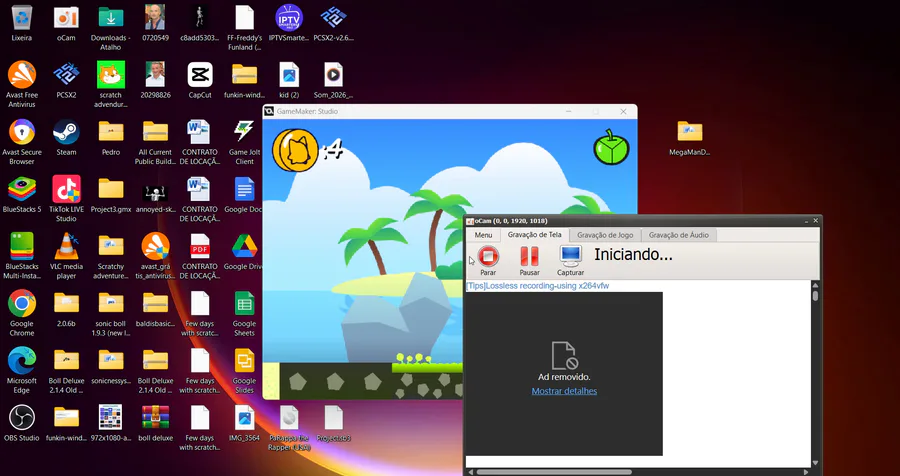Switch to the Gravação de Áudio tab
Image resolution: width=900 pixels, height=476 pixels.
678,235
